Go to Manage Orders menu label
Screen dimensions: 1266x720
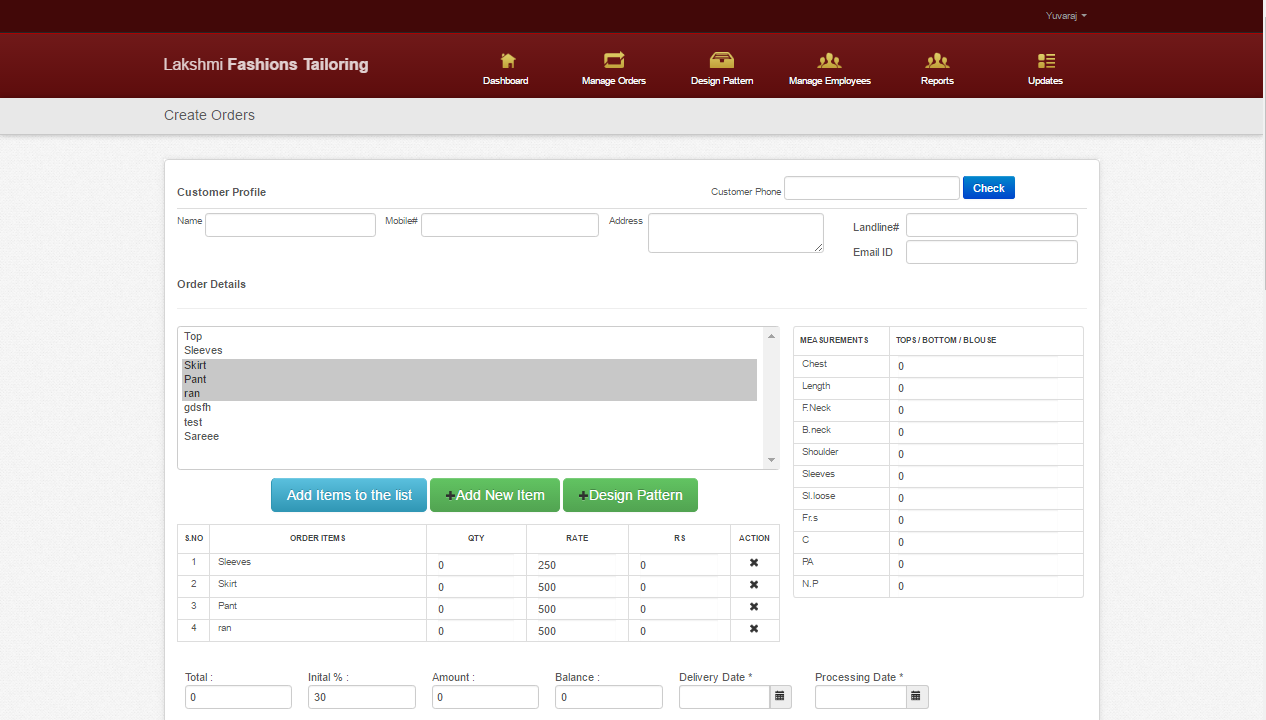614,81
